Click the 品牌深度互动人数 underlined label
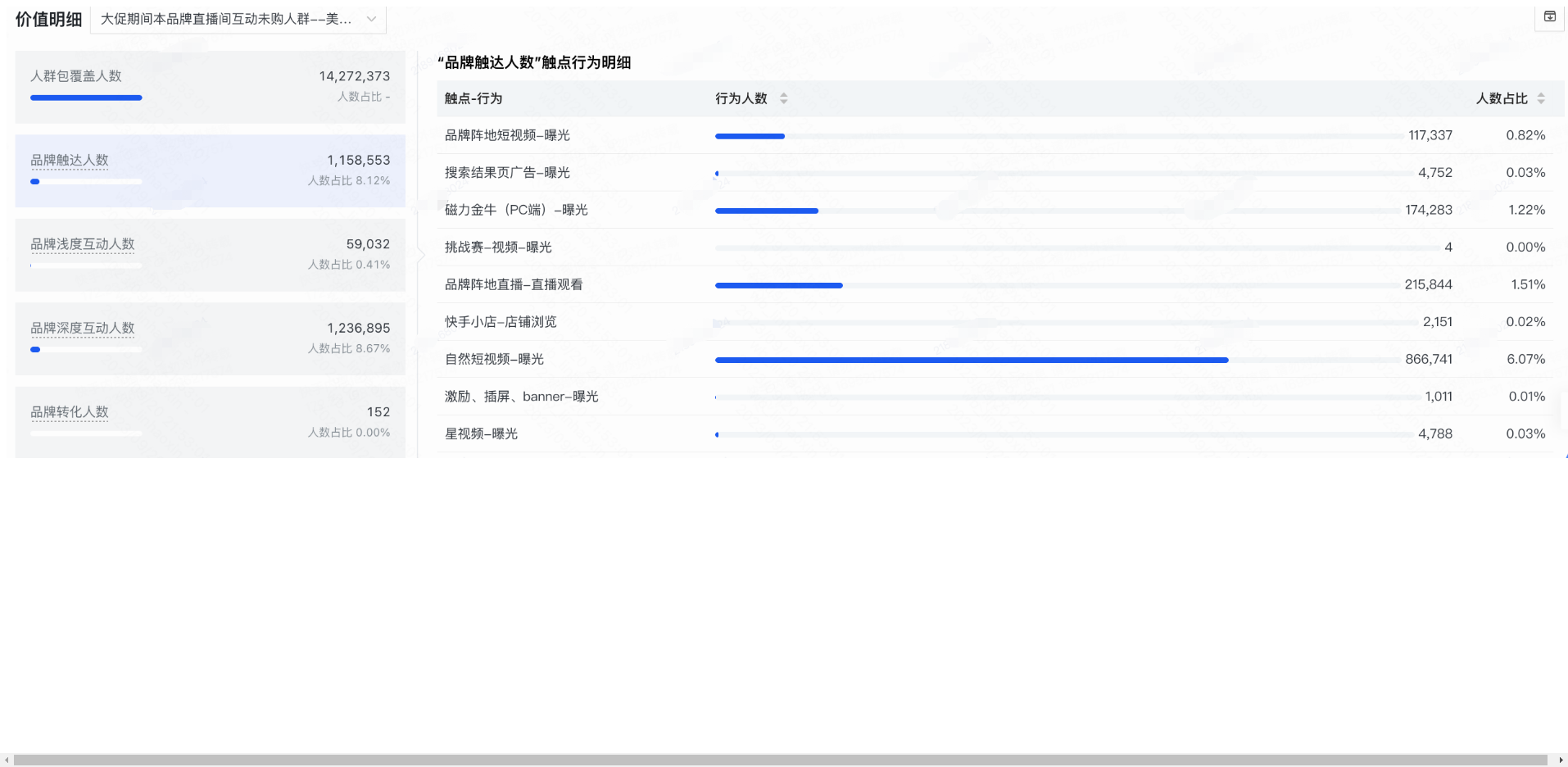Image resolution: width=1568 pixels, height=767 pixels. coord(83,328)
